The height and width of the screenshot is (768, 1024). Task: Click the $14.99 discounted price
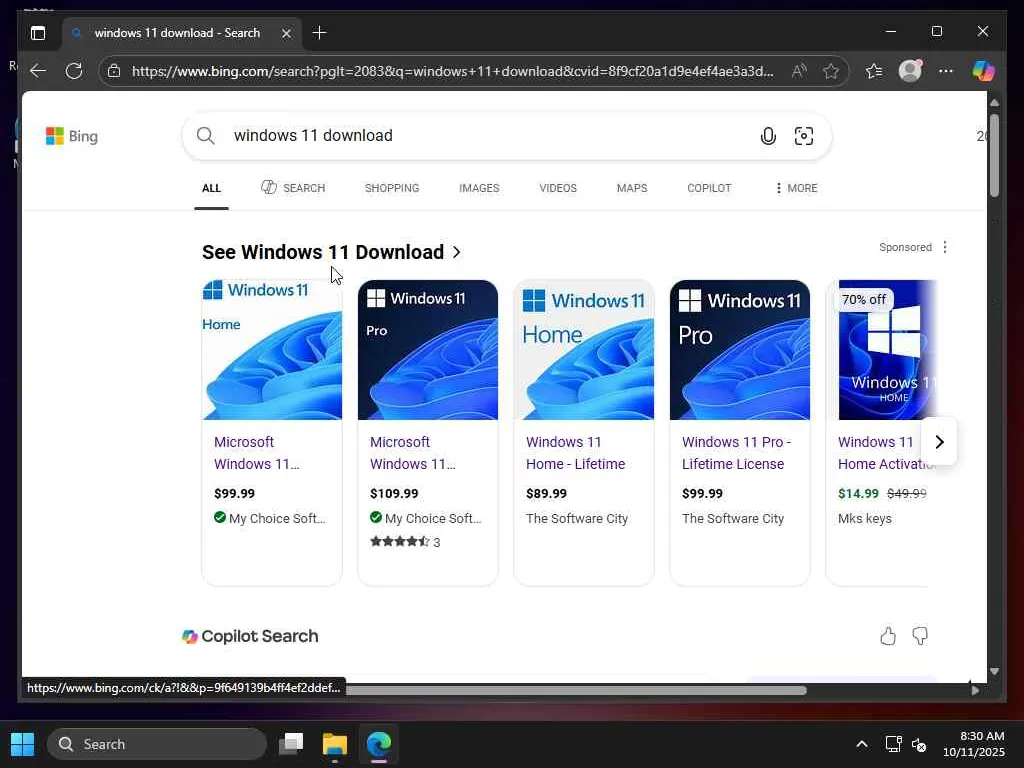pos(858,494)
